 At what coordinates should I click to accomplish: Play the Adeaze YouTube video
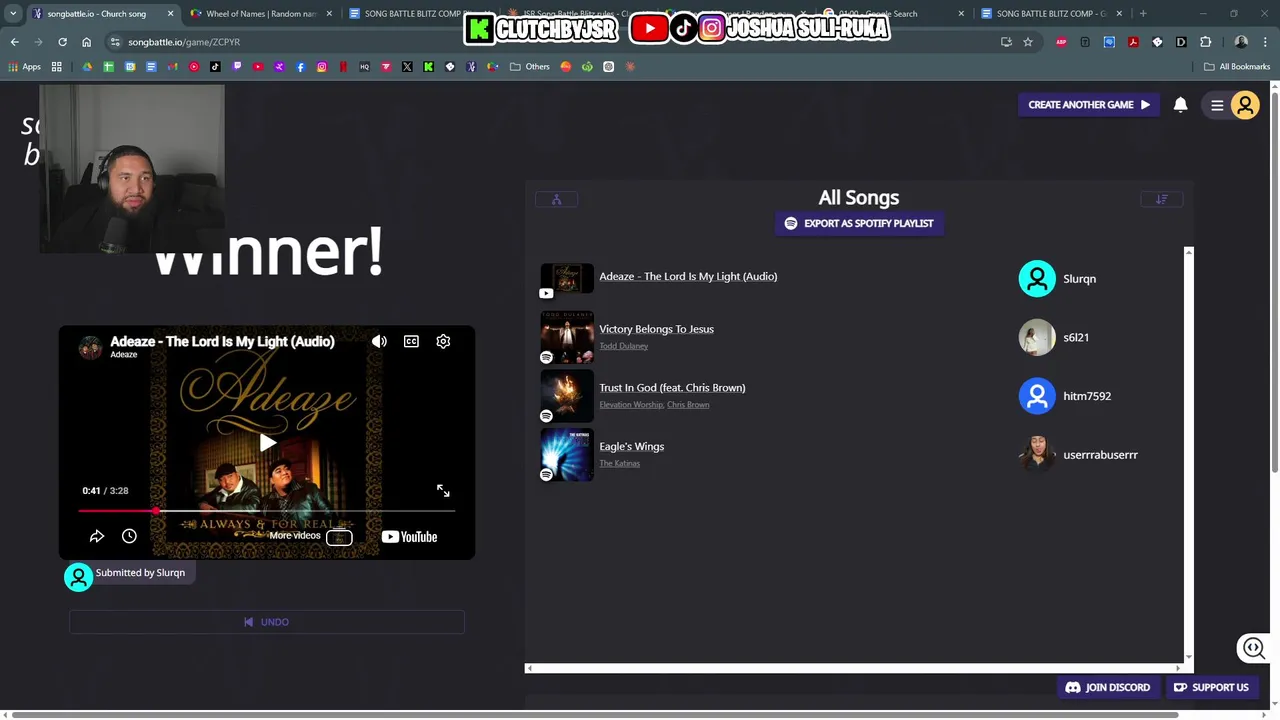(267, 443)
